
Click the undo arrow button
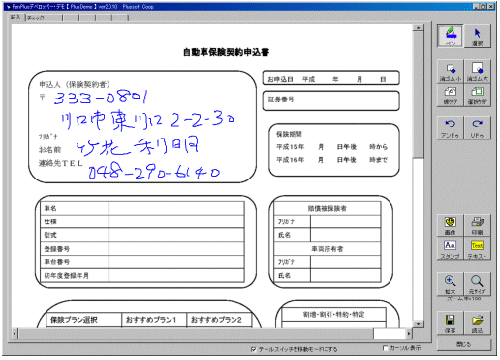coord(450,128)
